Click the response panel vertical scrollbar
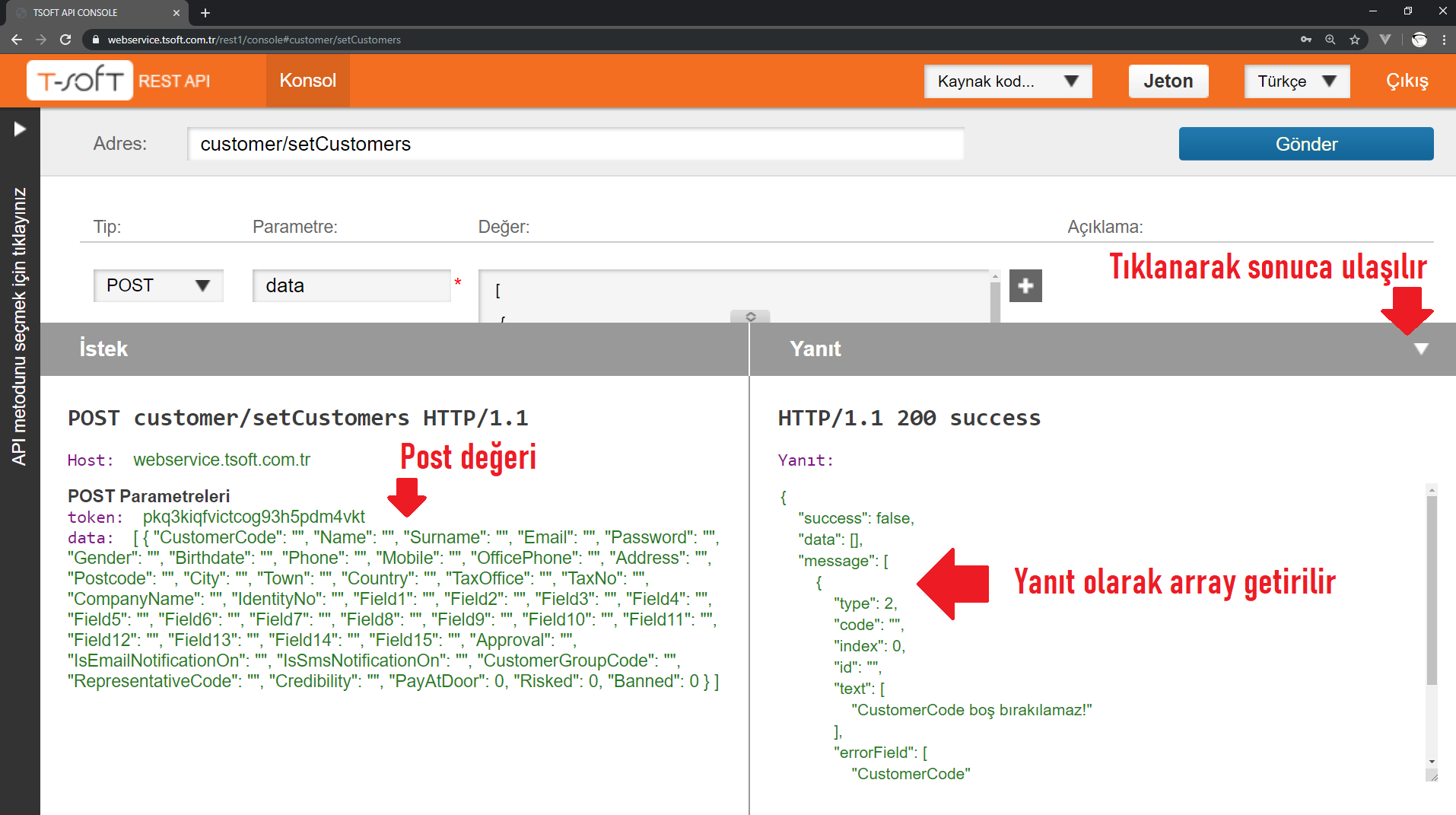The height and width of the screenshot is (815, 1456). 1432,590
